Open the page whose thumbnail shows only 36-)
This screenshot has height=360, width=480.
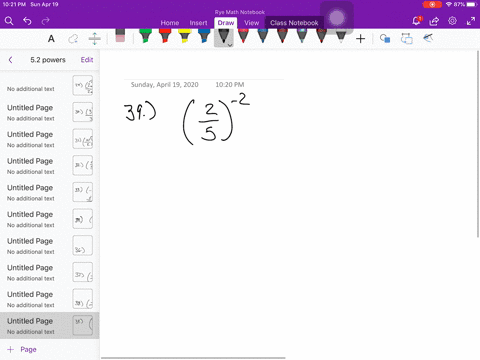[50, 246]
